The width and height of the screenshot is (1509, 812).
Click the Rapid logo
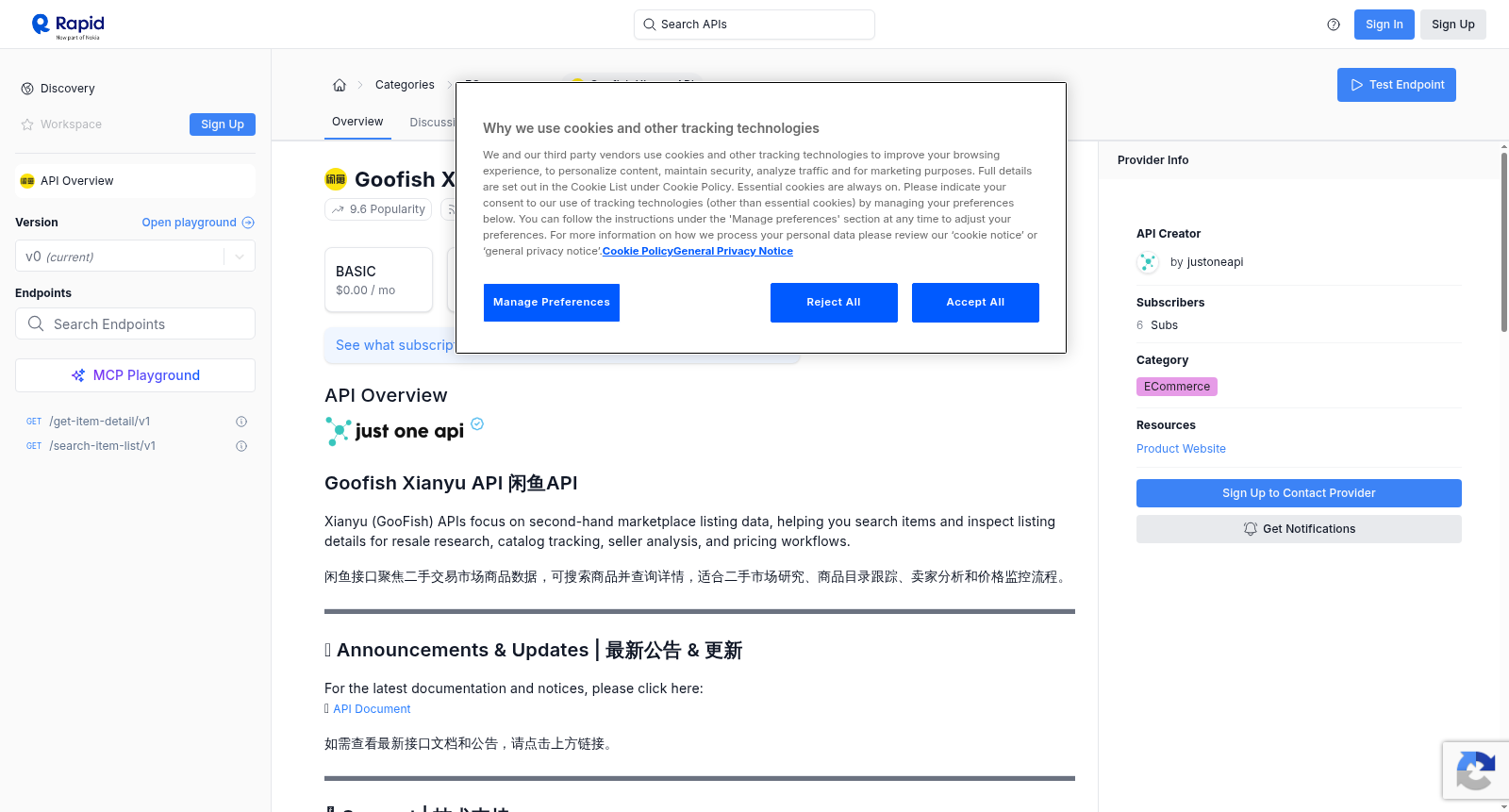(68, 25)
